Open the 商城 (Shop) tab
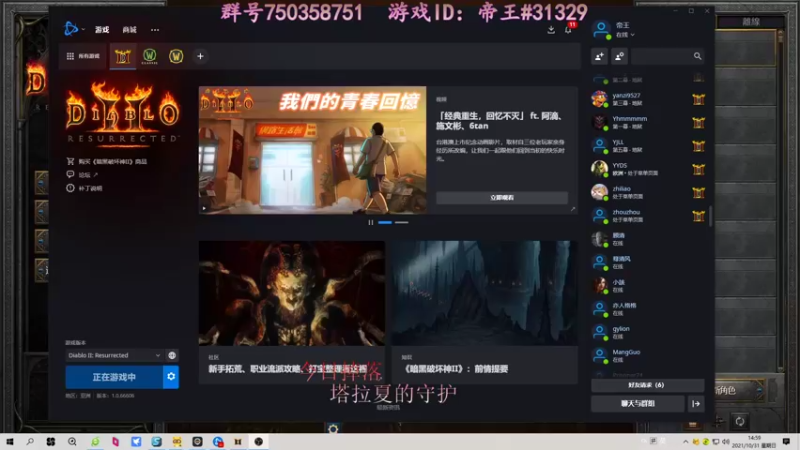The height and width of the screenshot is (450, 800). [x=129, y=30]
